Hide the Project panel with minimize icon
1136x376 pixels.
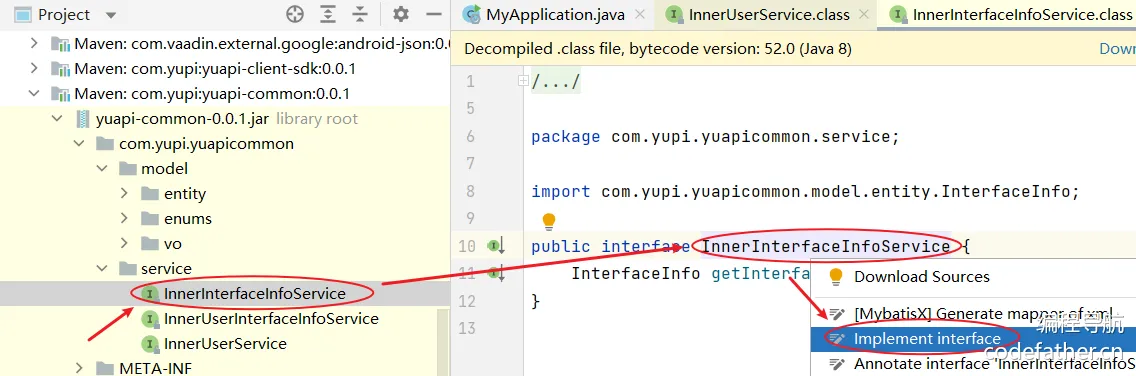tap(433, 14)
